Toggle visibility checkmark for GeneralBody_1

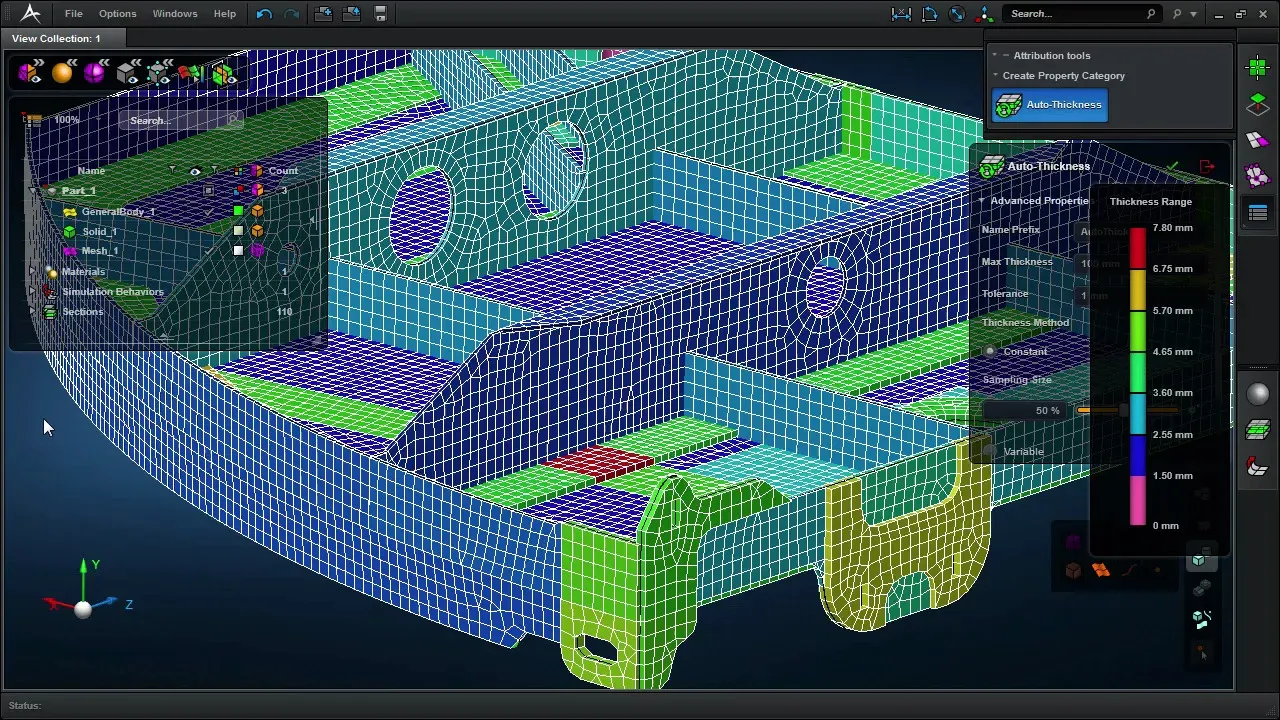pos(208,211)
